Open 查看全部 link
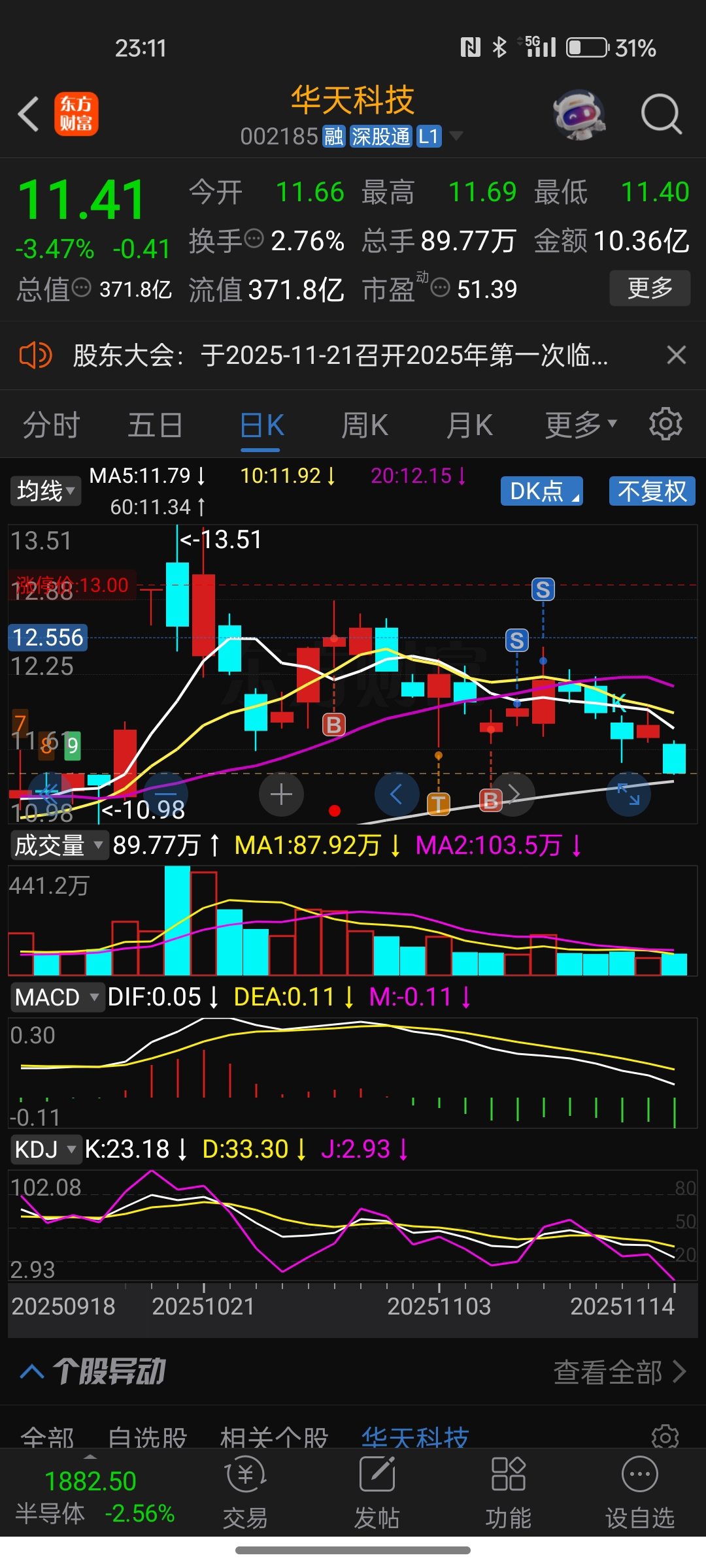Image resolution: width=706 pixels, height=1568 pixels. 620,1372
